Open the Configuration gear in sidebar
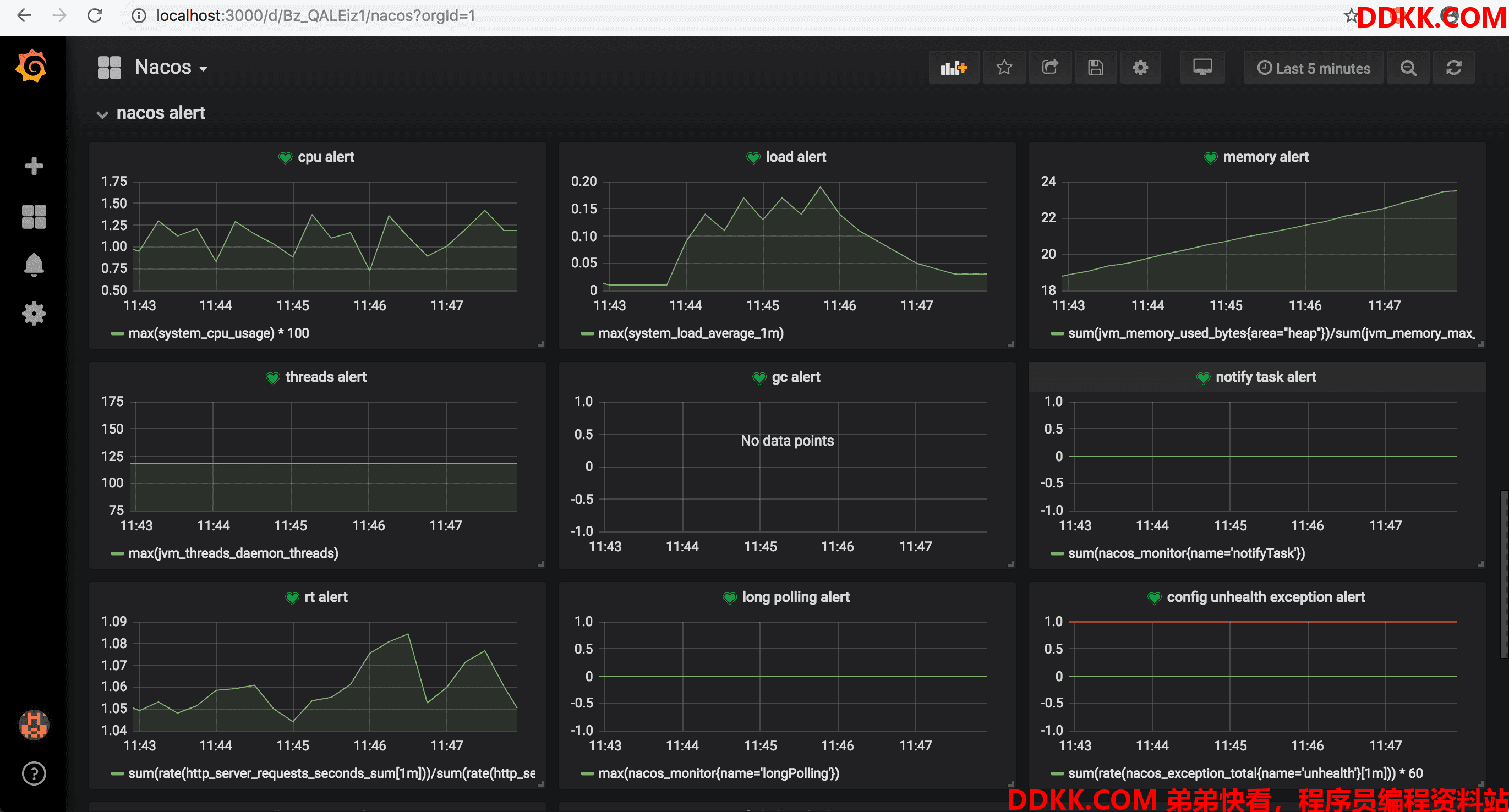Image resolution: width=1509 pixels, height=812 pixels. pos(34,314)
